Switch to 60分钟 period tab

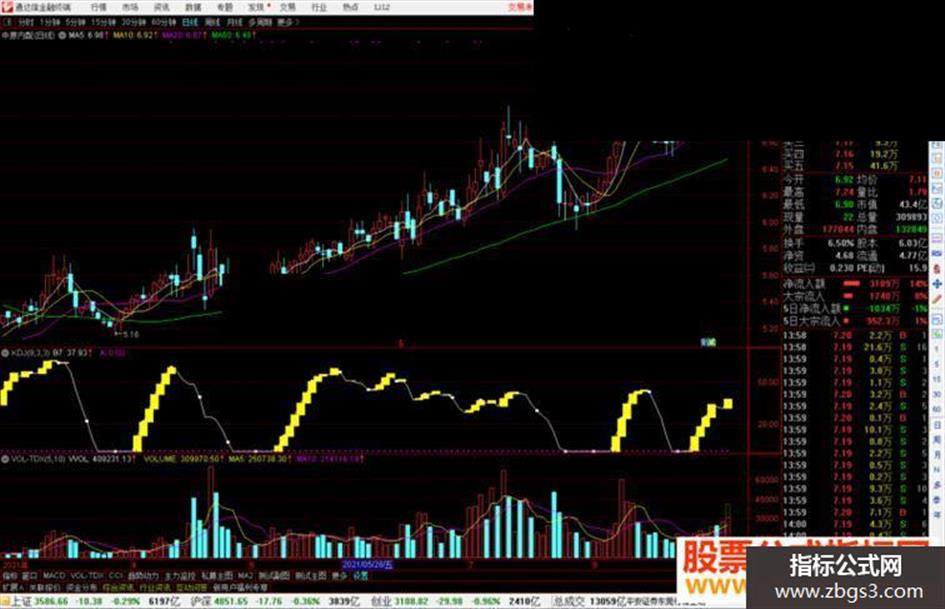coord(164,22)
